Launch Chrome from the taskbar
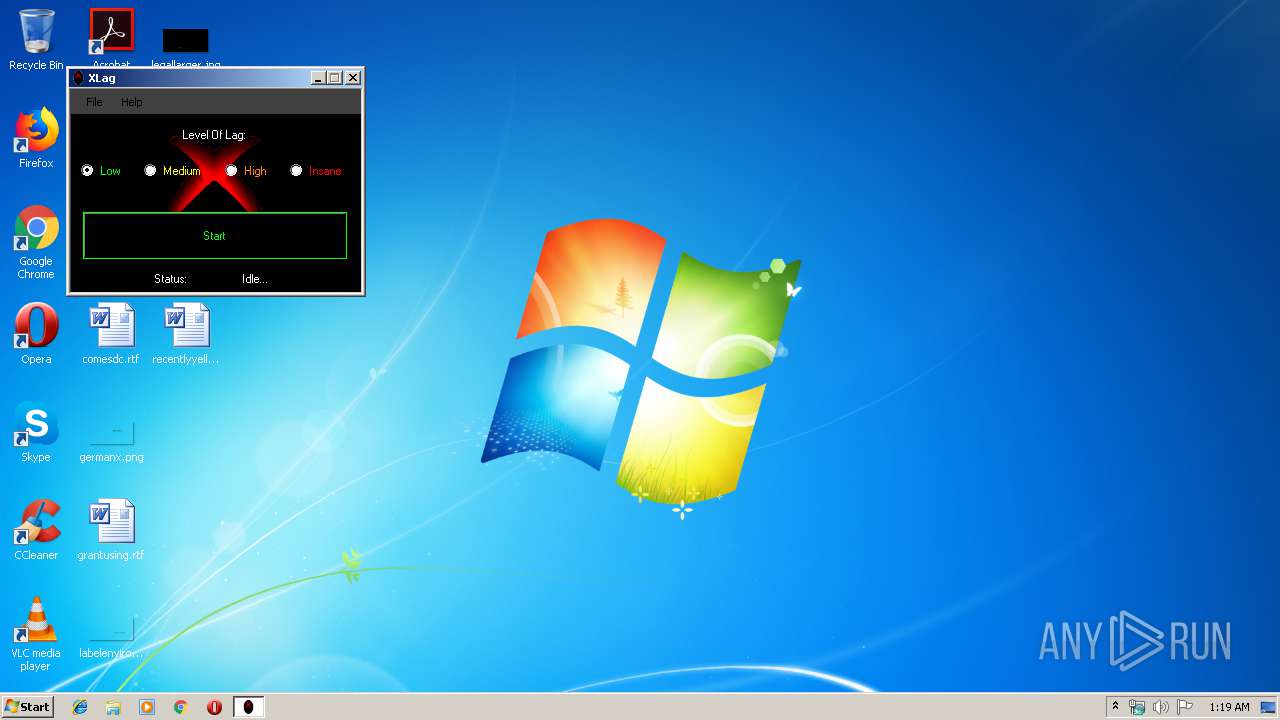 (181, 707)
